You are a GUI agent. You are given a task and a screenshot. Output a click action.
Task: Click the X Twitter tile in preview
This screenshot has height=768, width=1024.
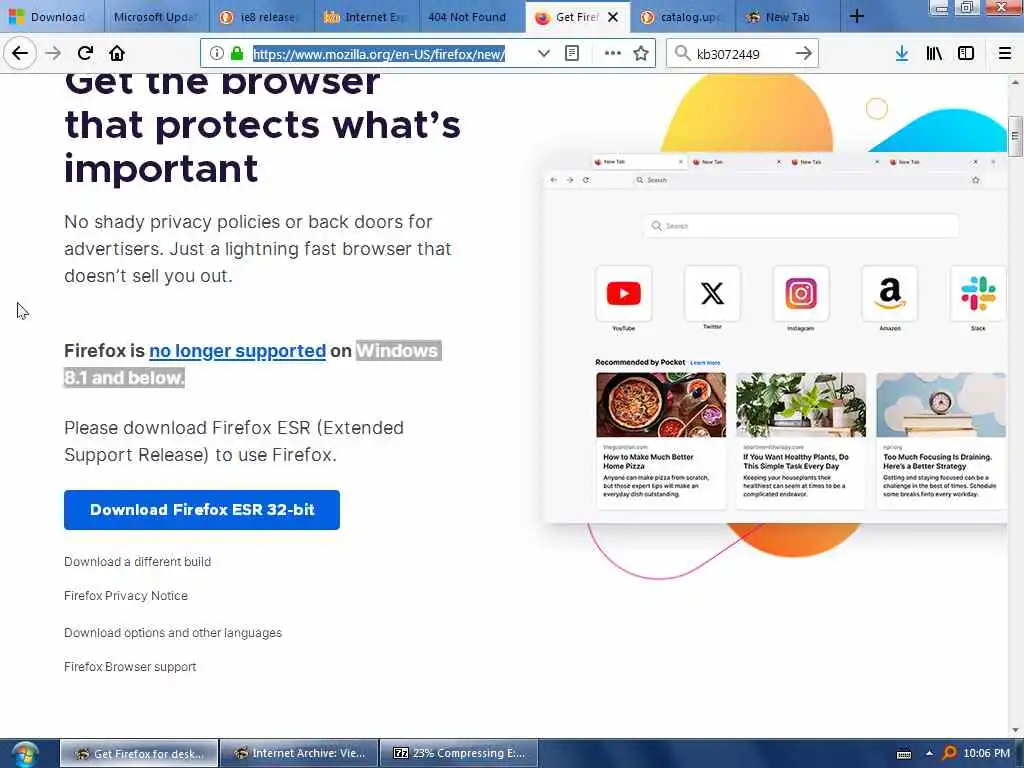pos(712,293)
